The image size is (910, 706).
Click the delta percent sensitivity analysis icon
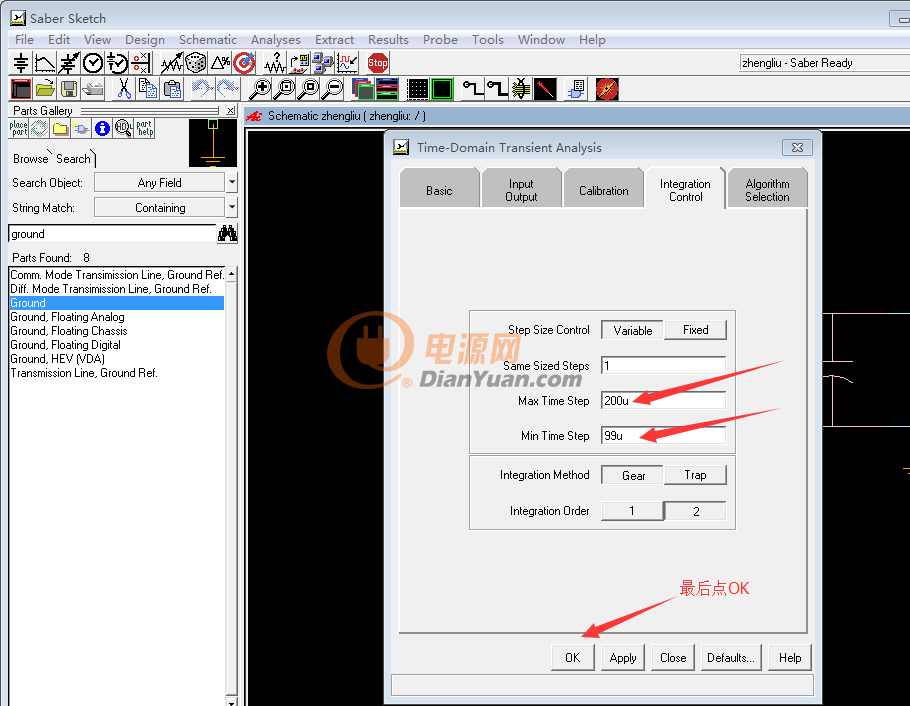(x=221, y=63)
